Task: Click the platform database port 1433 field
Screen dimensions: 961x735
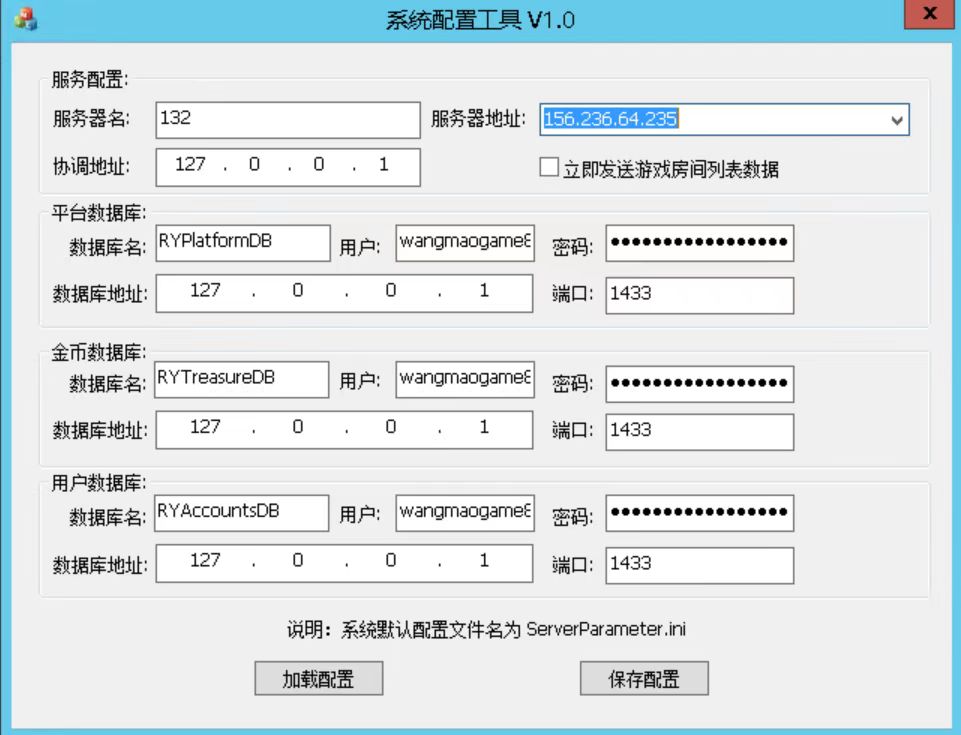Action: point(699,296)
